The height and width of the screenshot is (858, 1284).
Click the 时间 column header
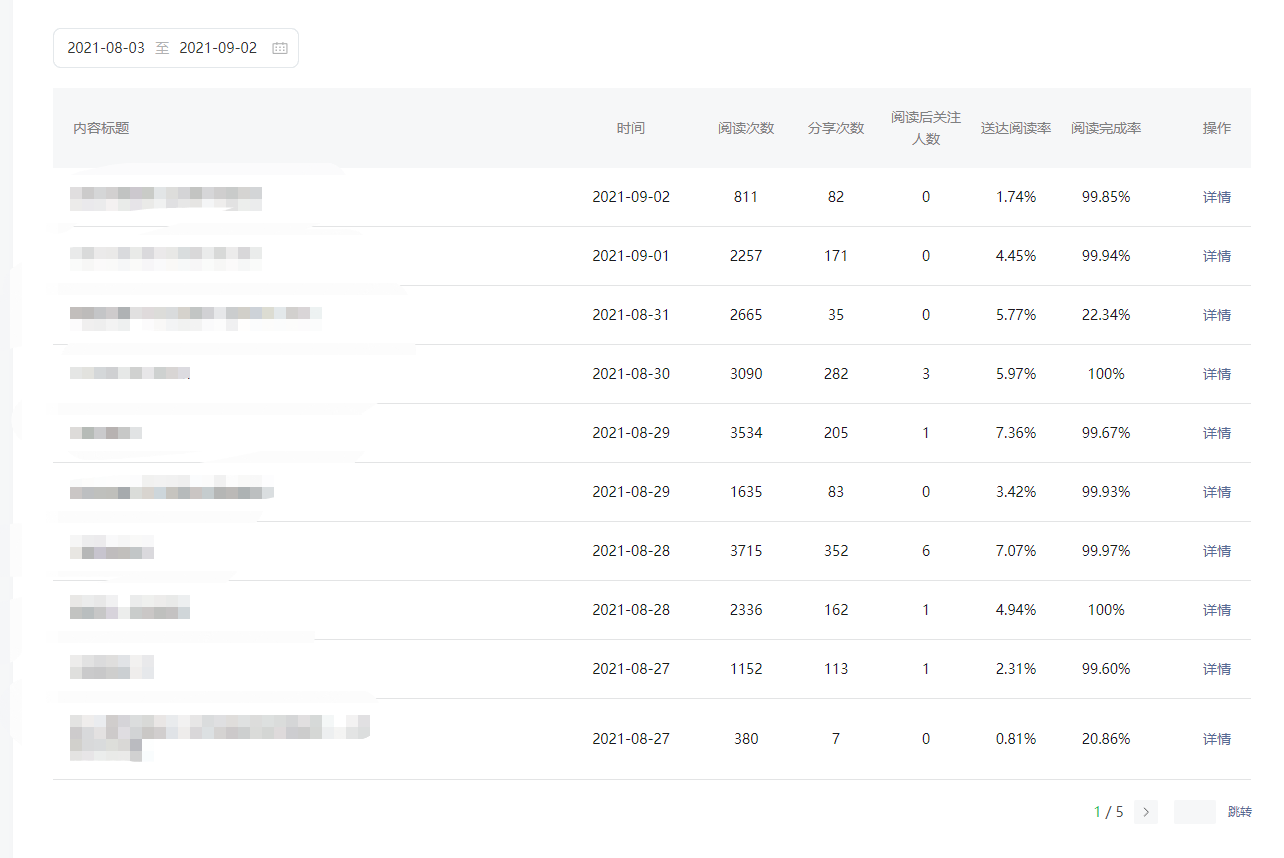[631, 128]
